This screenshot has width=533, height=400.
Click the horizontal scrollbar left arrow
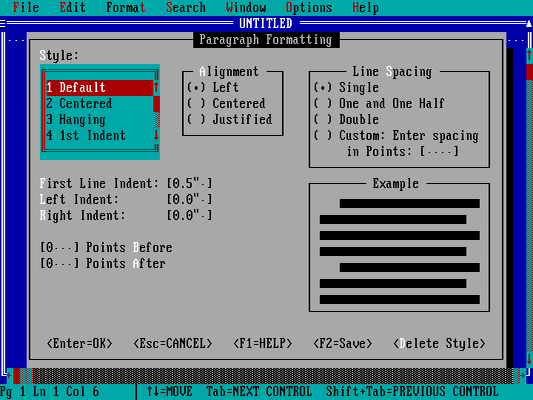(9, 375)
